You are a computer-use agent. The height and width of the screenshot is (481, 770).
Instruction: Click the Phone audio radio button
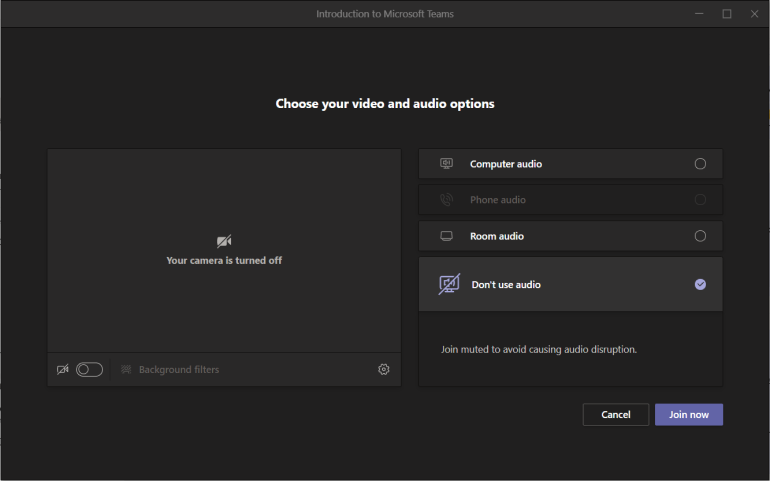(700, 199)
